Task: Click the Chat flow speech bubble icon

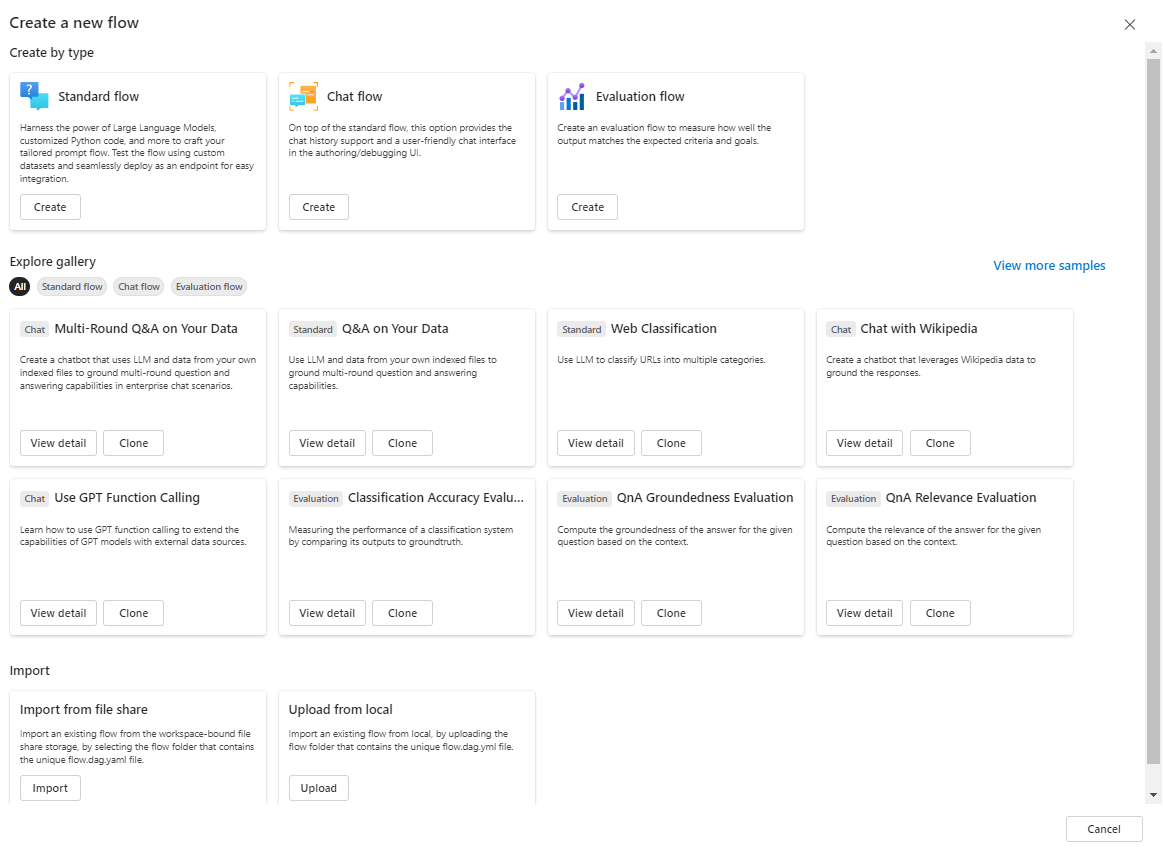Action: [x=303, y=96]
